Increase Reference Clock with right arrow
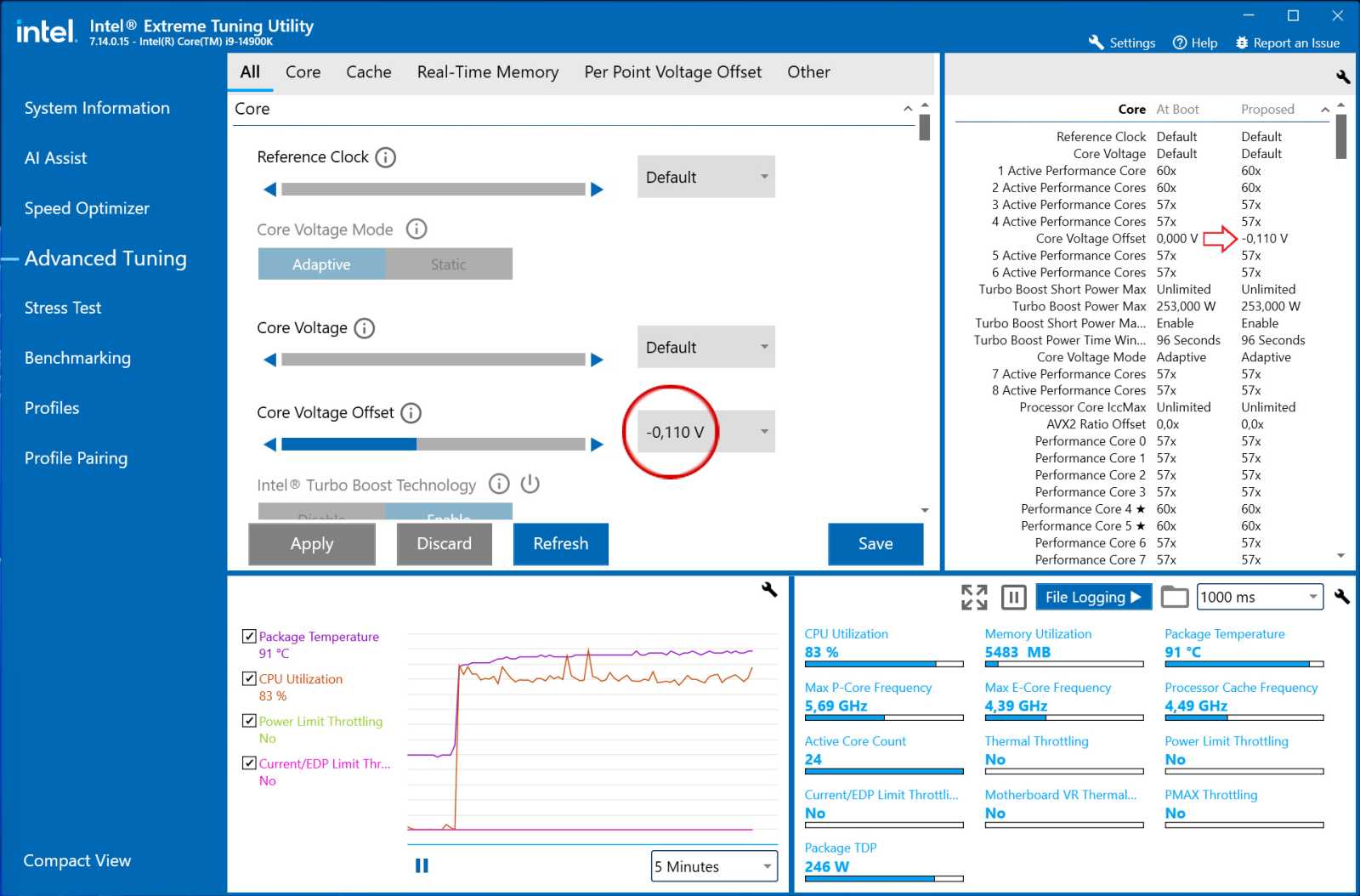Image resolution: width=1360 pixels, height=896 pixels. (x=597, y=190)
